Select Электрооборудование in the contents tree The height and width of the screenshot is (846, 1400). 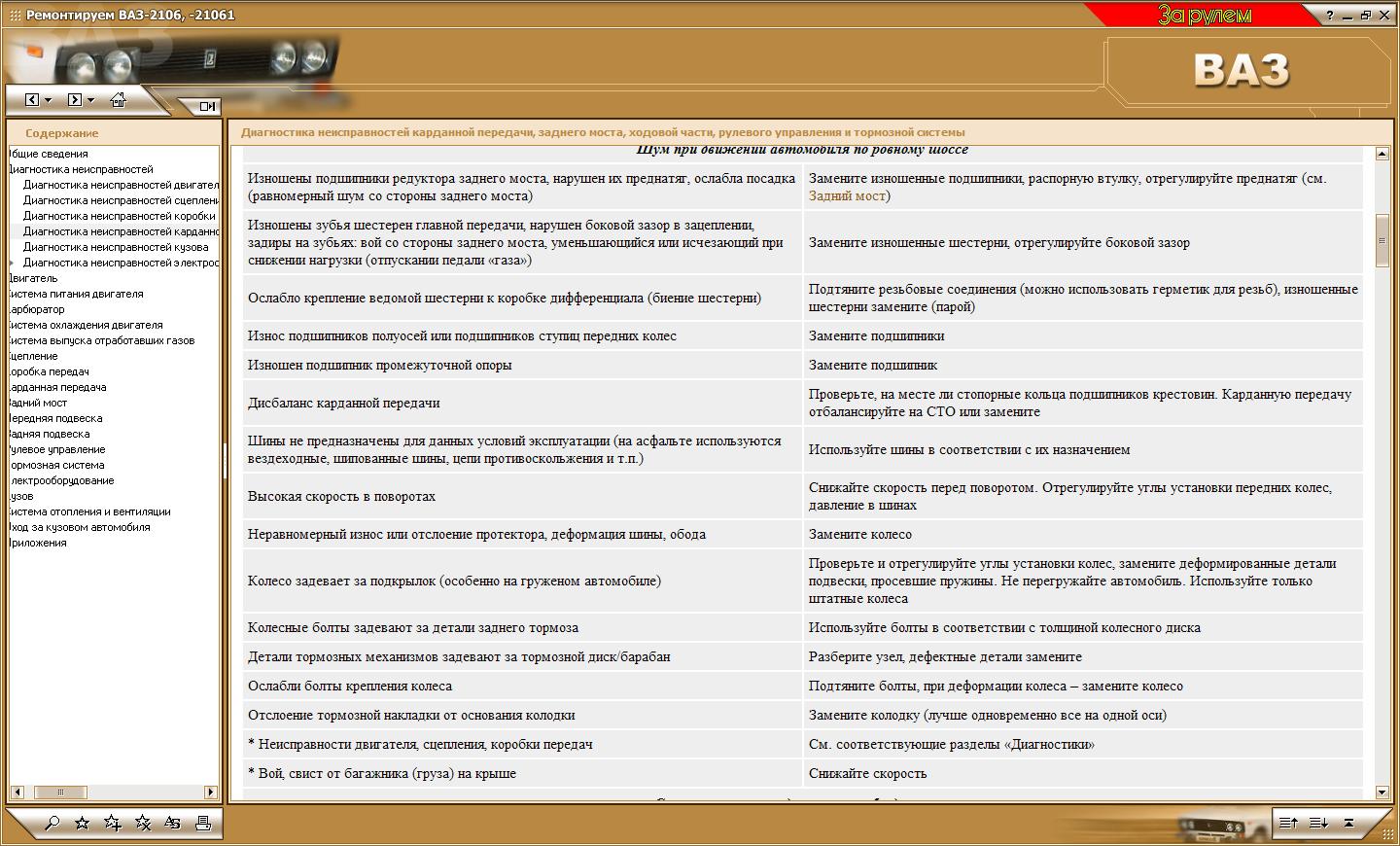[x=61, y=480]
